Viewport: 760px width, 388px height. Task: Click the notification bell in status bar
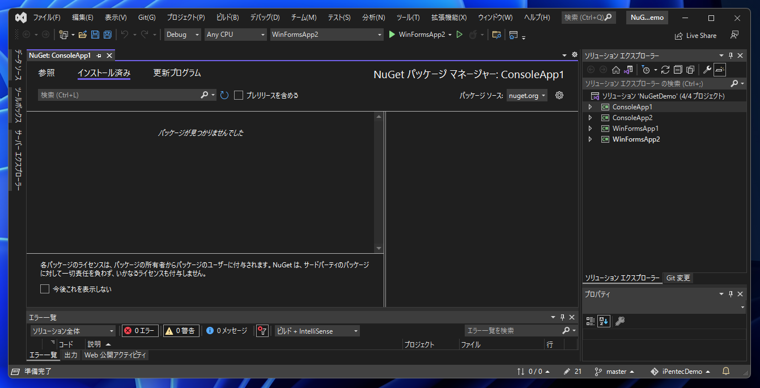726,372
